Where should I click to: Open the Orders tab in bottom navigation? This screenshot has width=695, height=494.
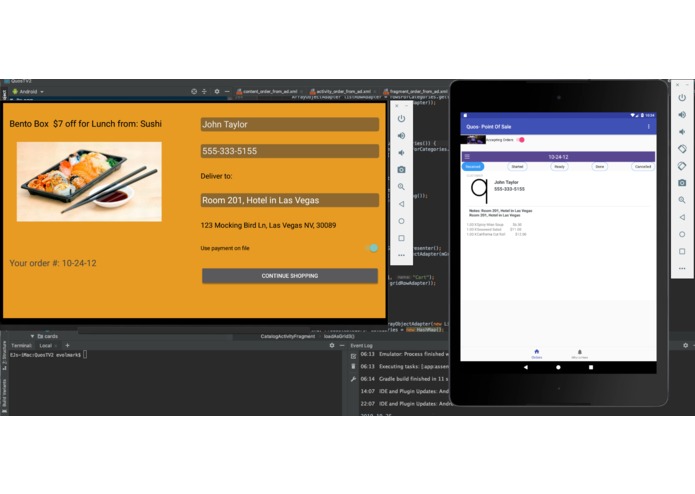(x=537, y=354)
